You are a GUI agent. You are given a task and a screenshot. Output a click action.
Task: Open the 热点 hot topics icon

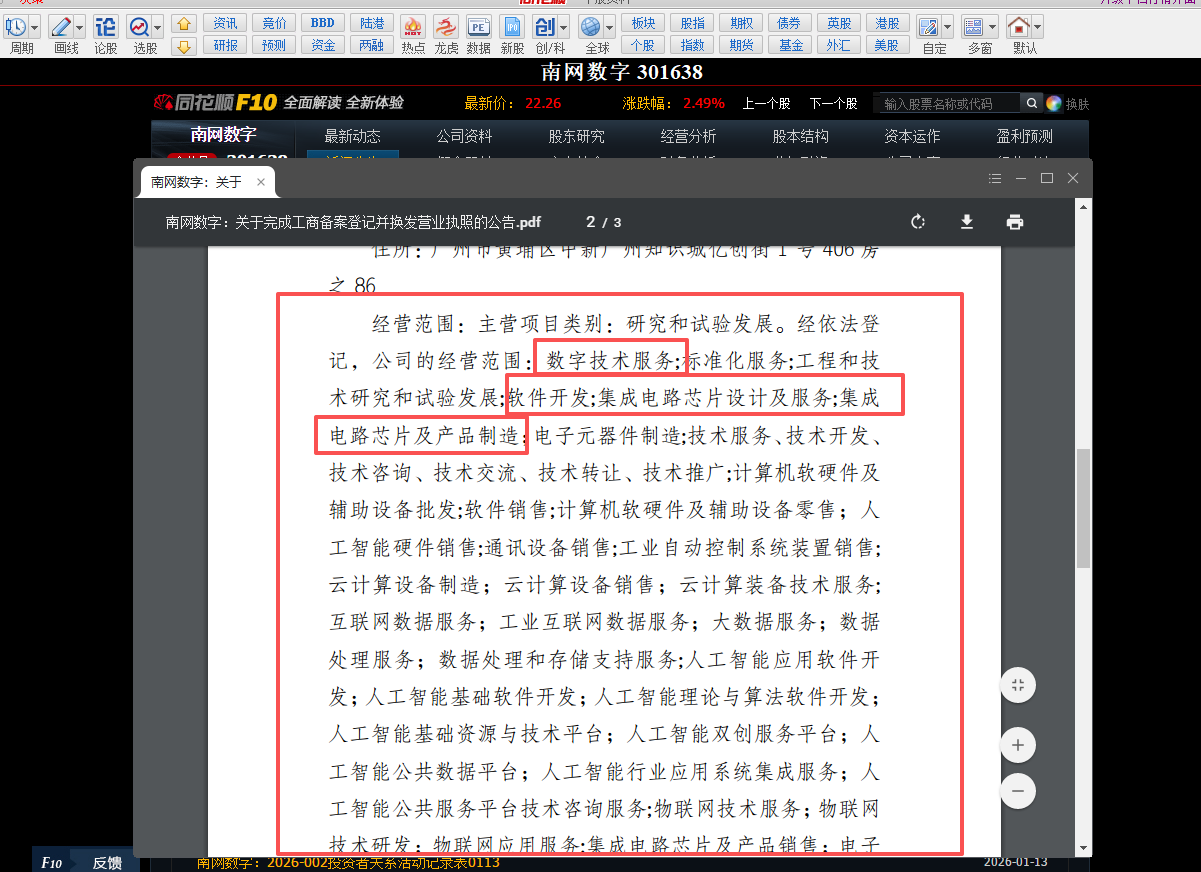coord(412,27)
